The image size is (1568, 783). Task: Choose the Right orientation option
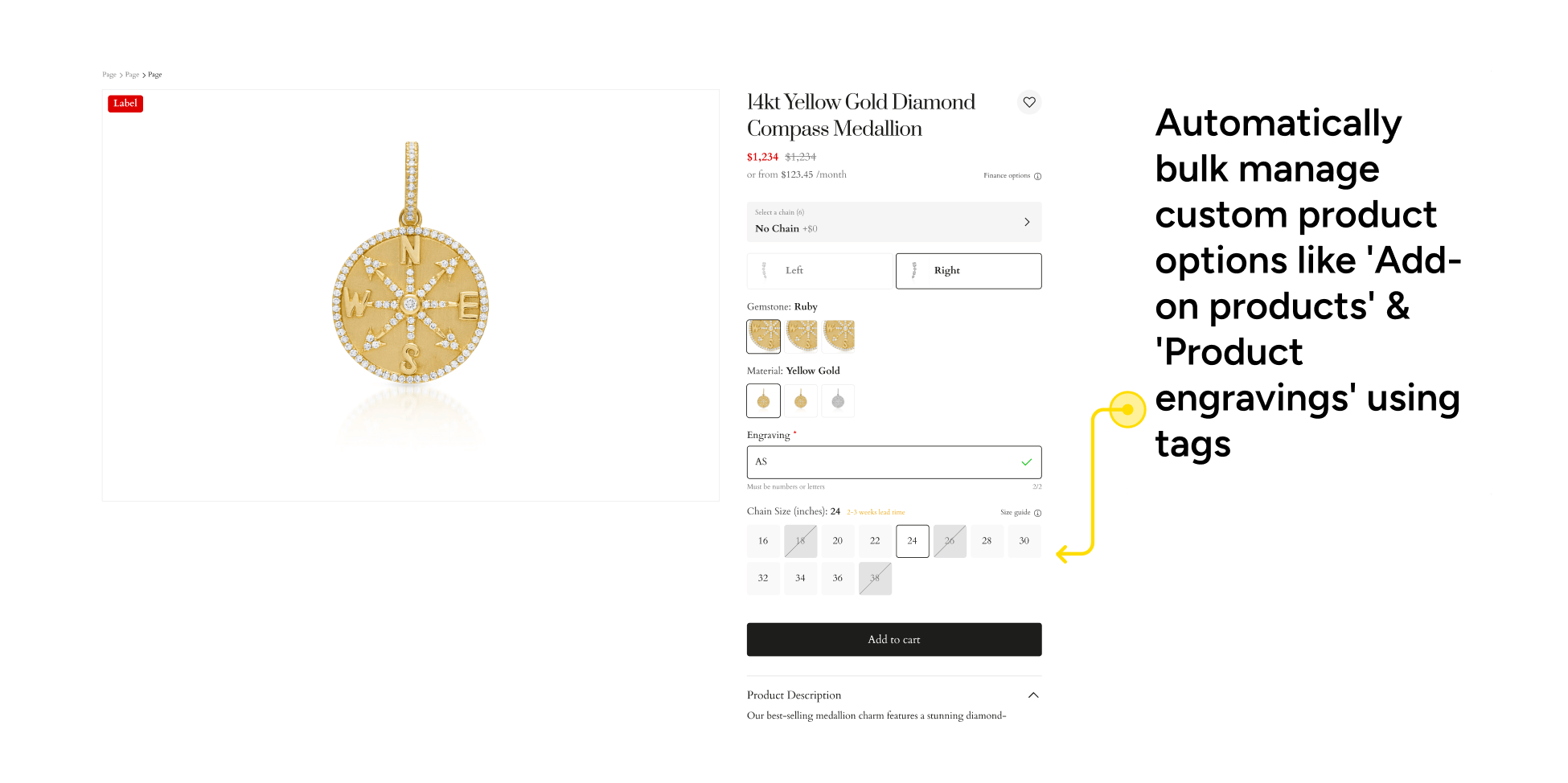point(968,271)
